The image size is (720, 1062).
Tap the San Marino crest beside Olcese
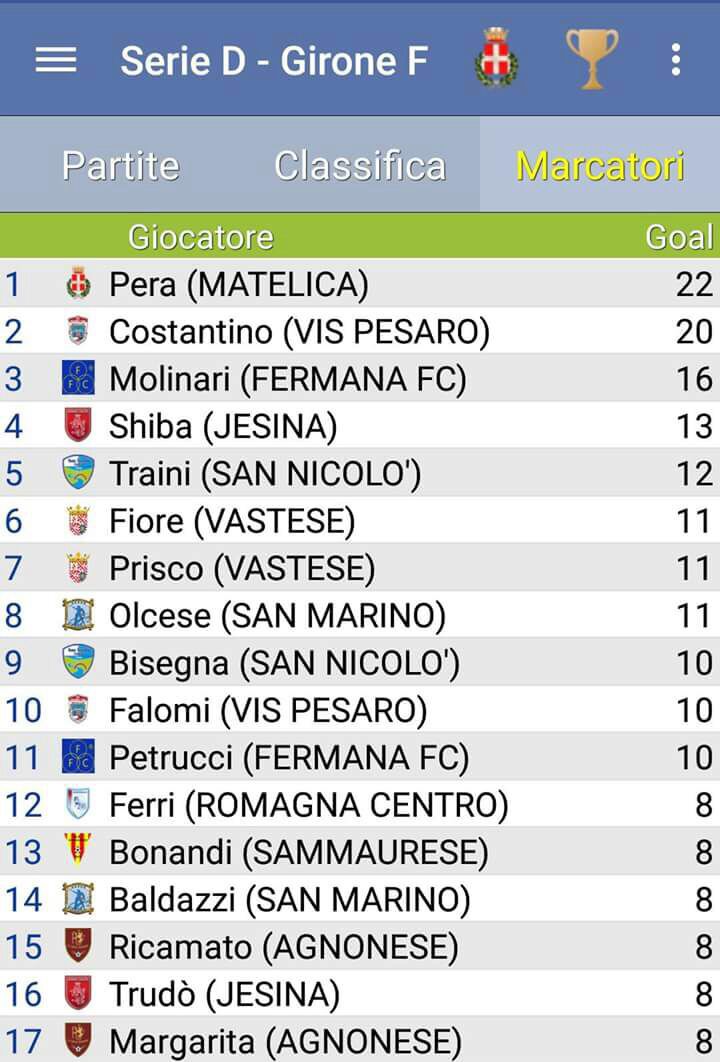tap(78, 615)
